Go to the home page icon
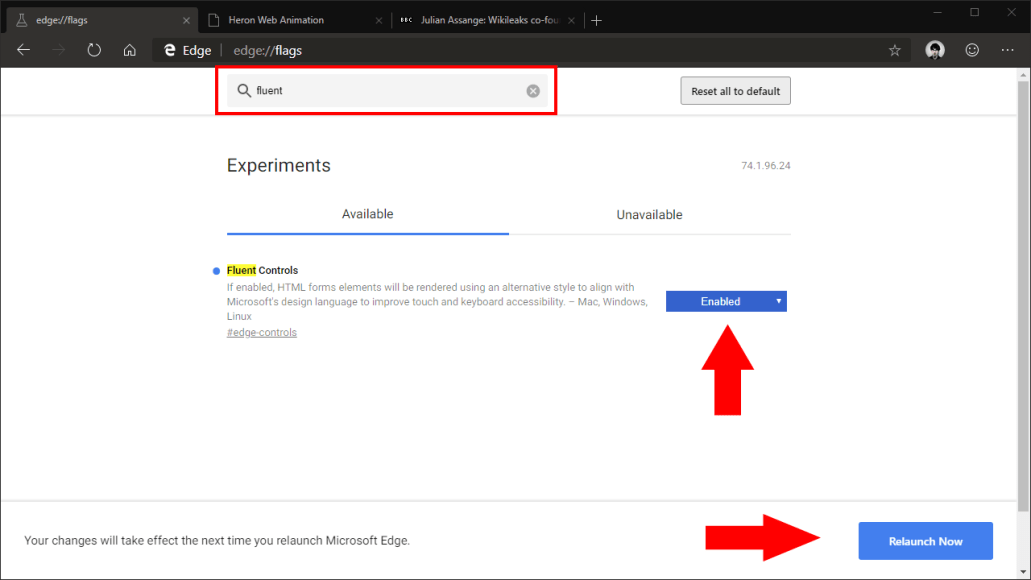Image resolution: width=1031 pixels, height=580 pixels. point(129,50)
